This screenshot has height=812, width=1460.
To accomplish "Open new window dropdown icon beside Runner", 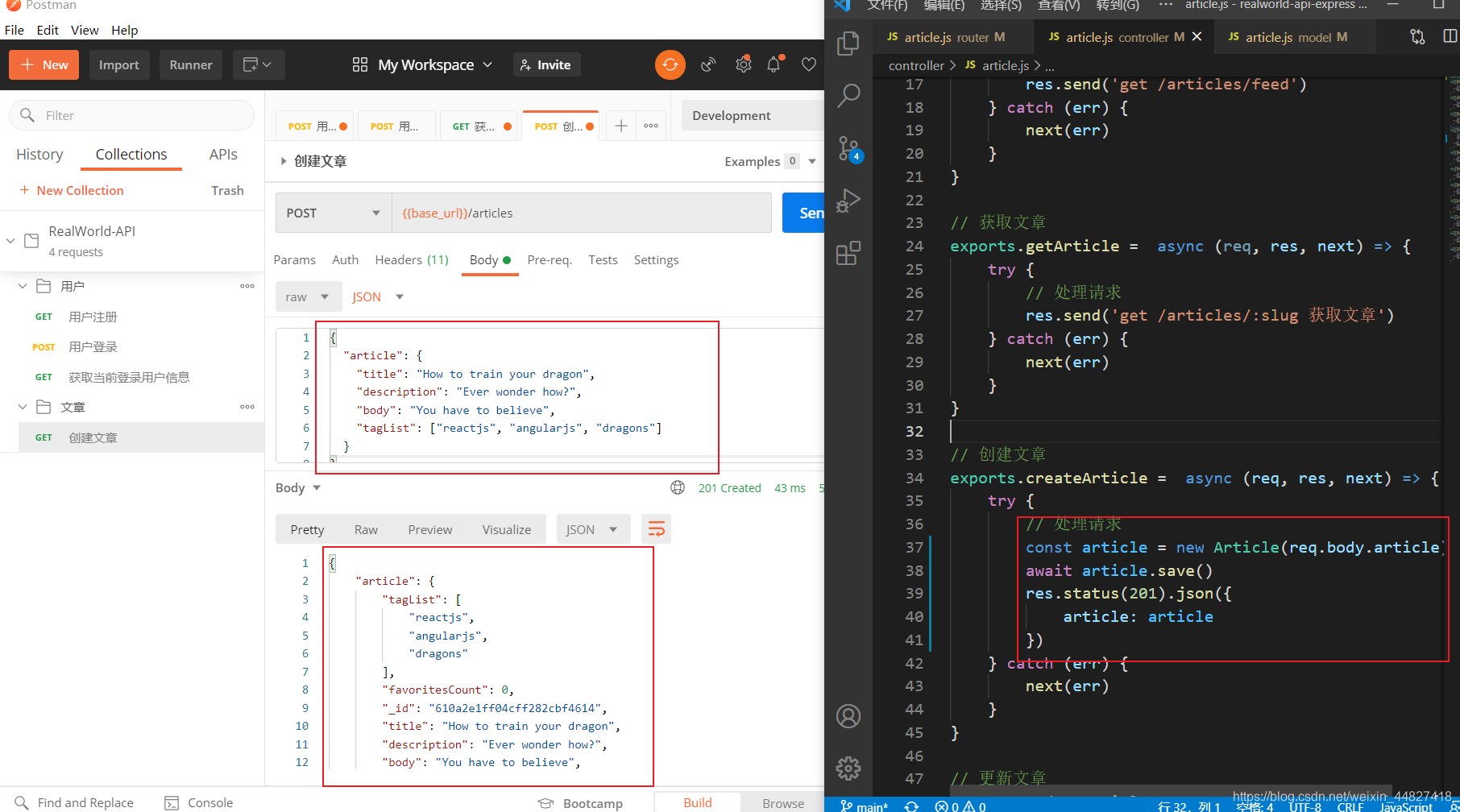I will point(258,64).
